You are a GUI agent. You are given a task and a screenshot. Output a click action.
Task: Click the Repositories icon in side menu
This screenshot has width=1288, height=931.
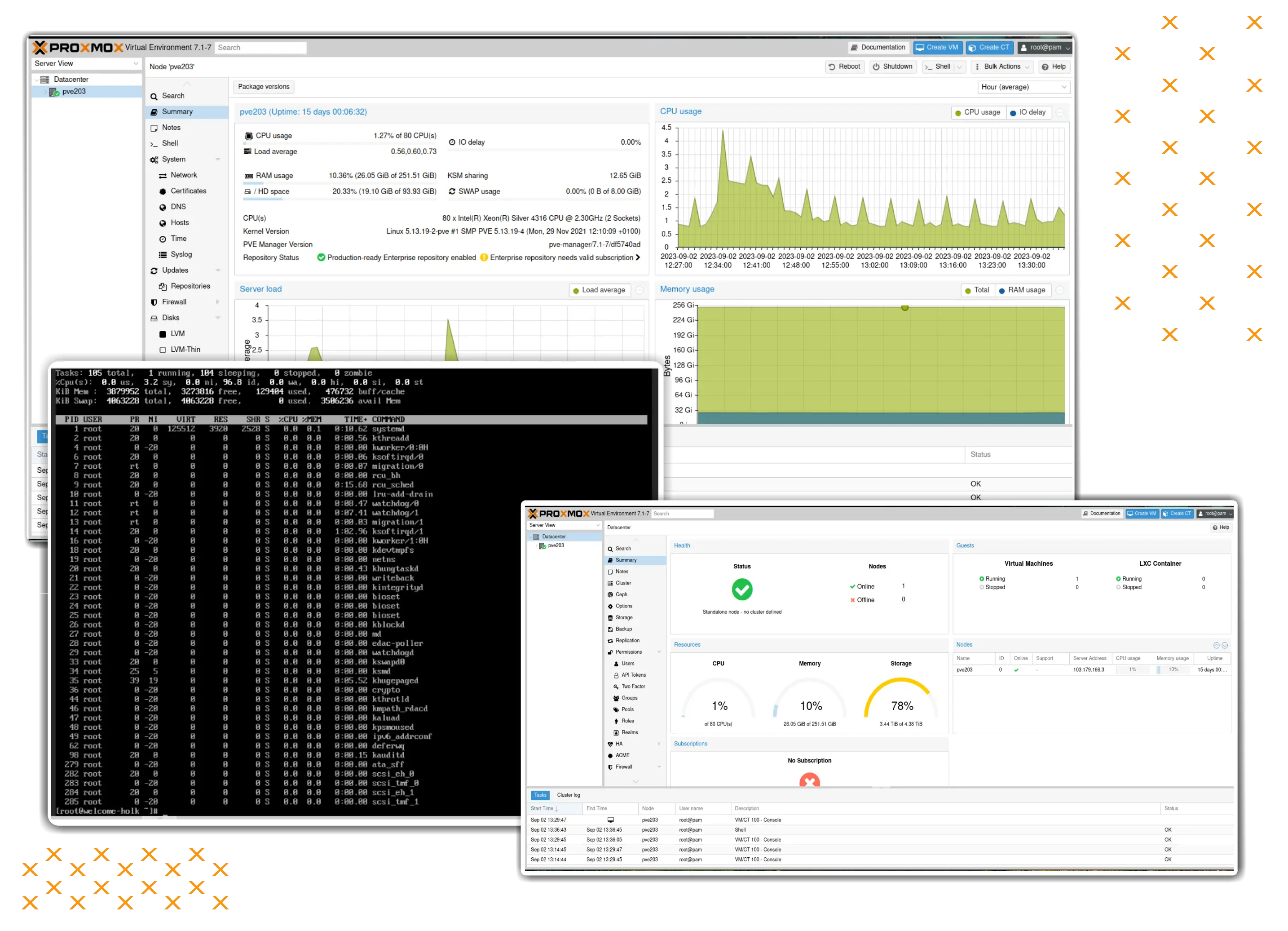pos(163,287)
